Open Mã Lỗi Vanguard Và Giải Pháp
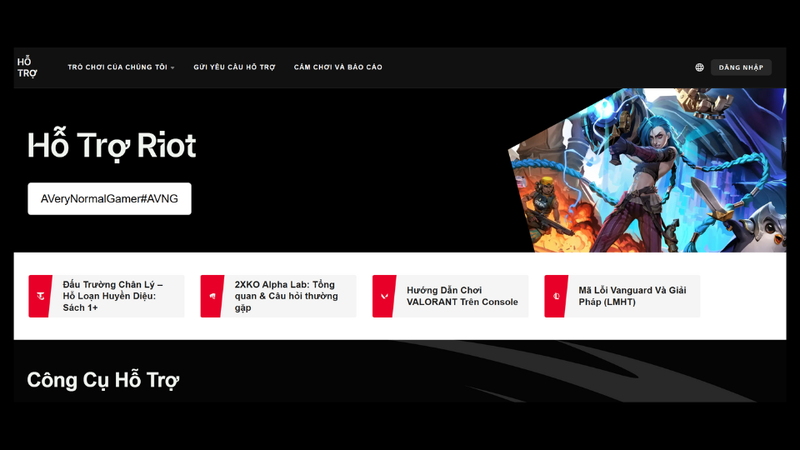 click(x=622, y=296)
